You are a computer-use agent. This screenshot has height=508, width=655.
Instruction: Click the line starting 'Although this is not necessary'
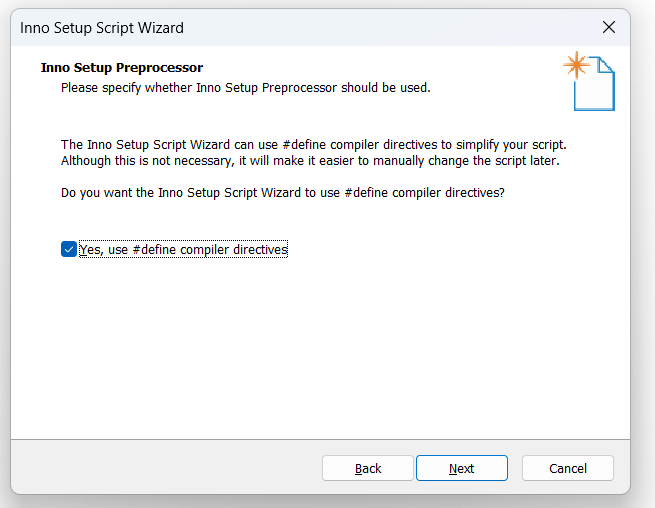pos(310,161)
